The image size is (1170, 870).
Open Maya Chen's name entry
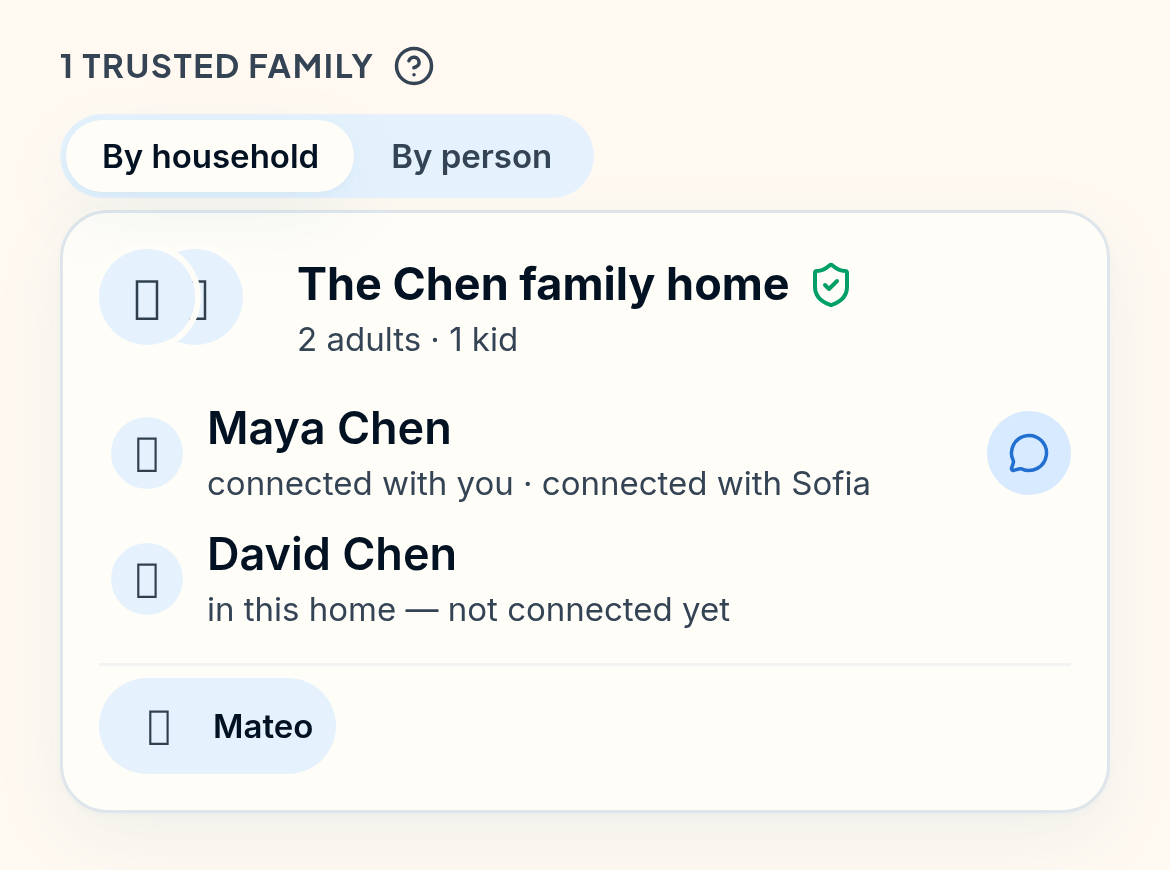point(329,428)
